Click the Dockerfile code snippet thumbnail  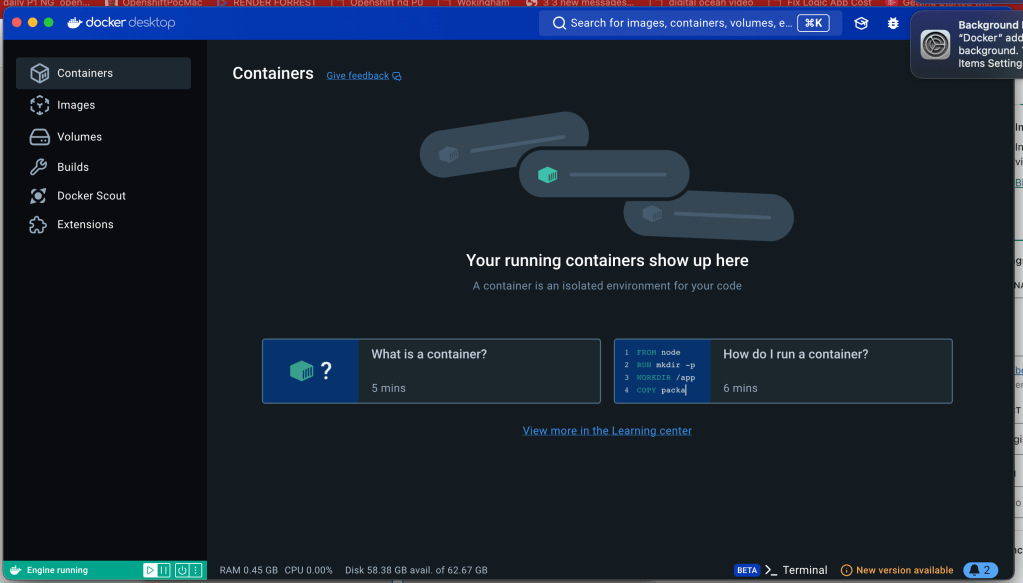[662, 371]
